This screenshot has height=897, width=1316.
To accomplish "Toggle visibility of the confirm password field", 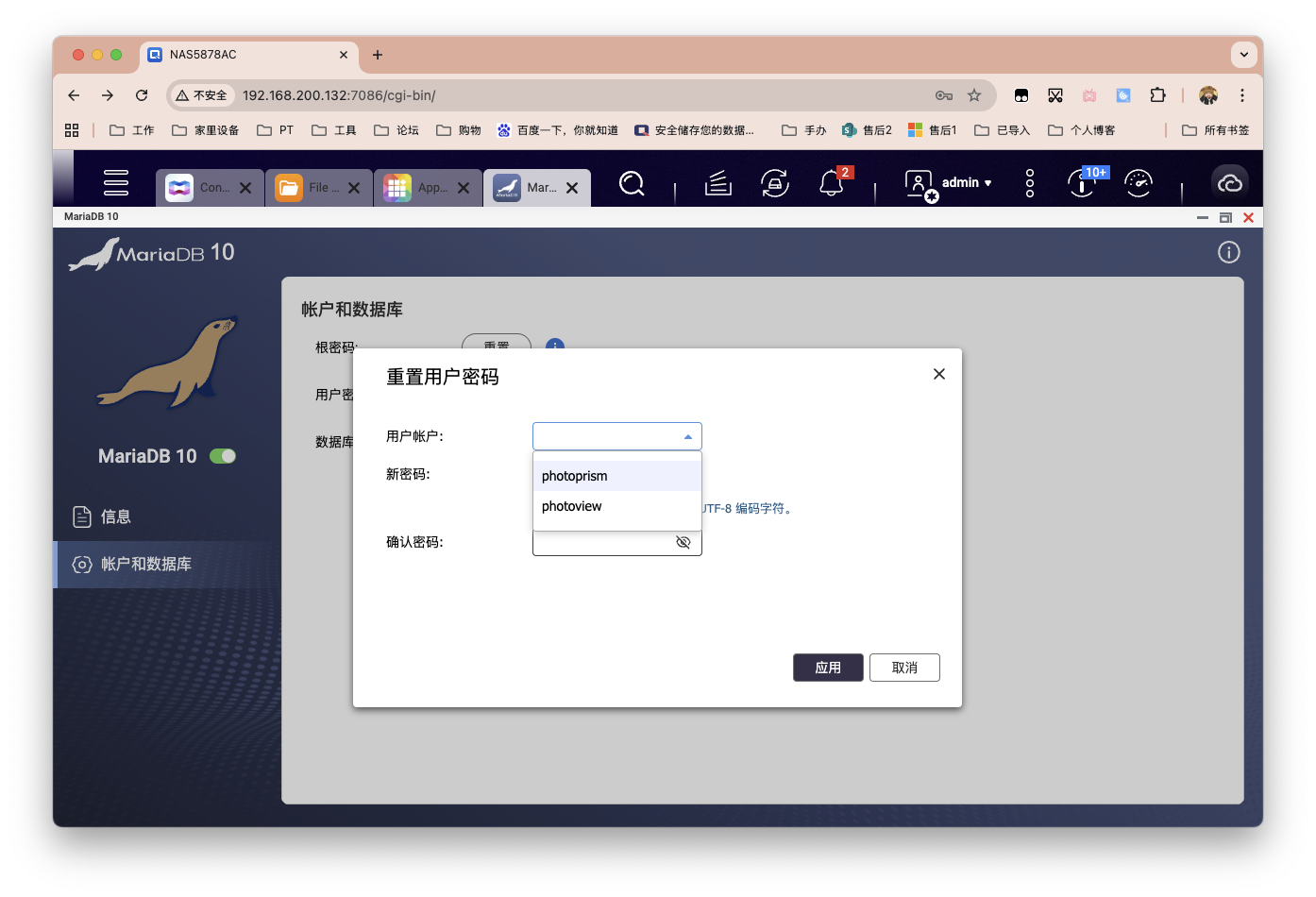I will point(683,542).
